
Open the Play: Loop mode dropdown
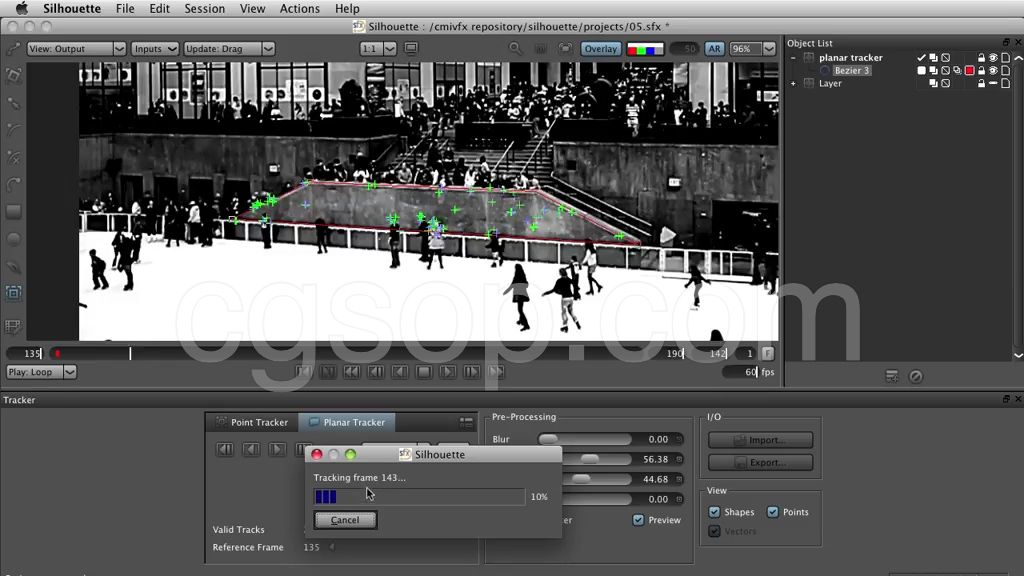41,372
